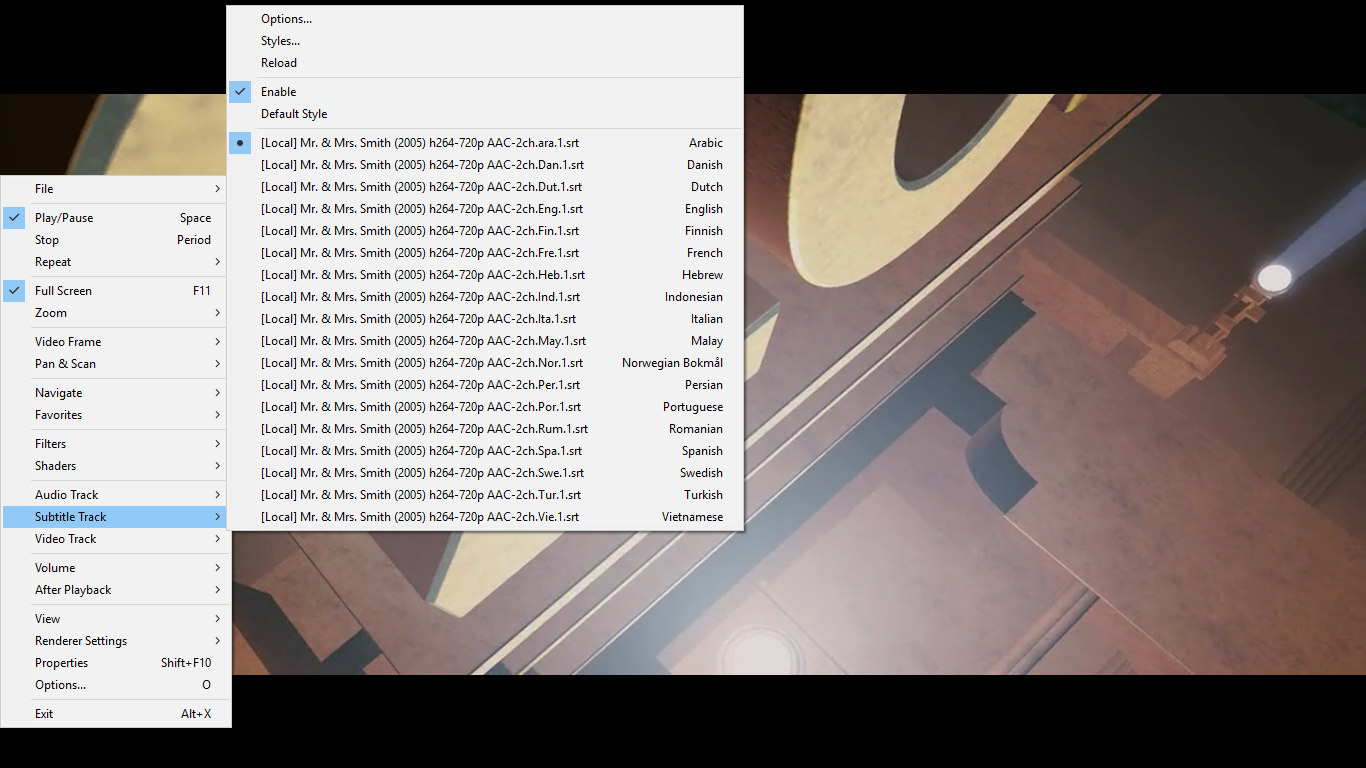Screen dimensions: 1366x768
Task: Open the Video Track submenu
Action: click(x=115, y=539)
